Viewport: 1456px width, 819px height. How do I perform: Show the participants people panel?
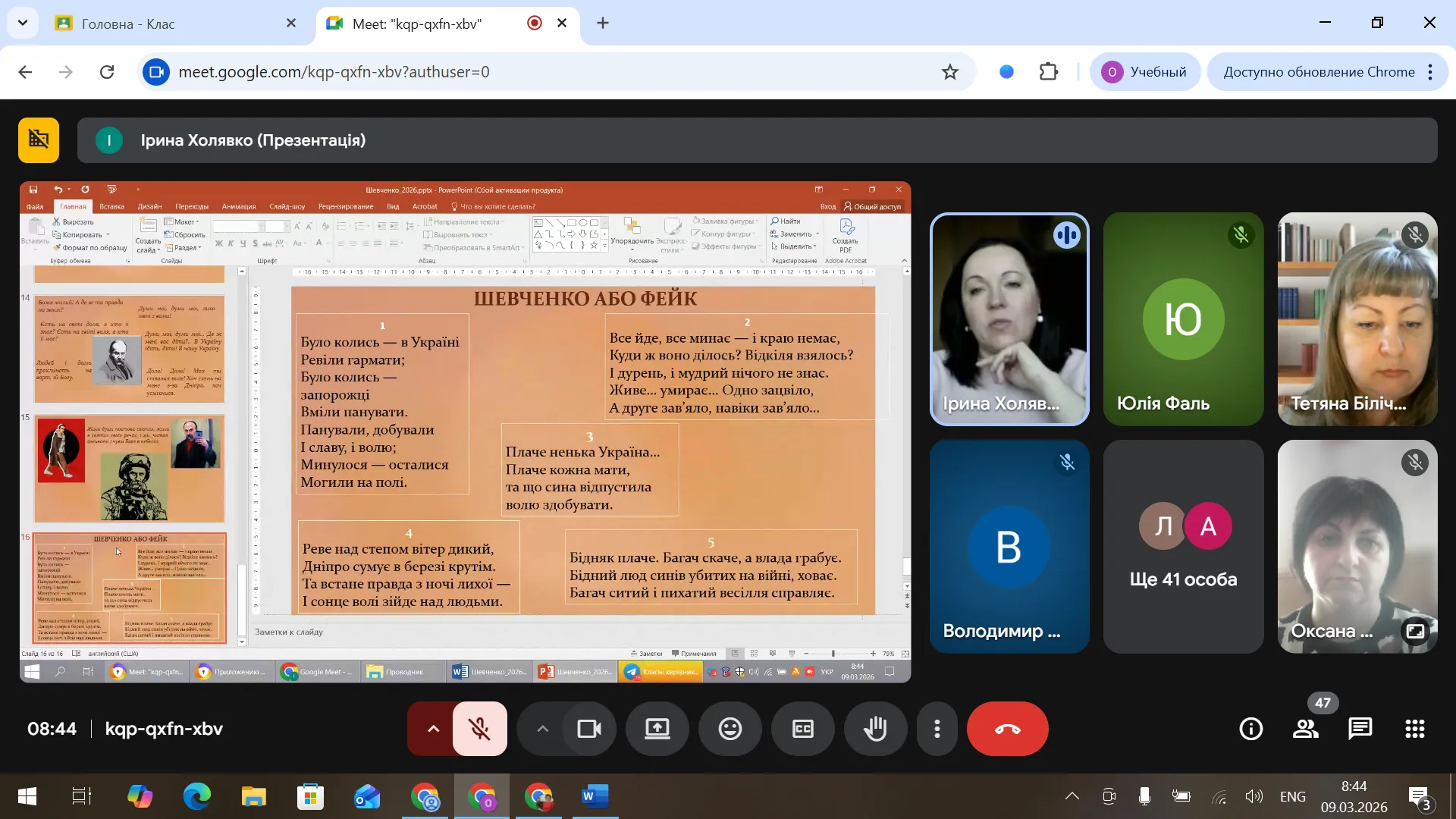coord(1305,730)
